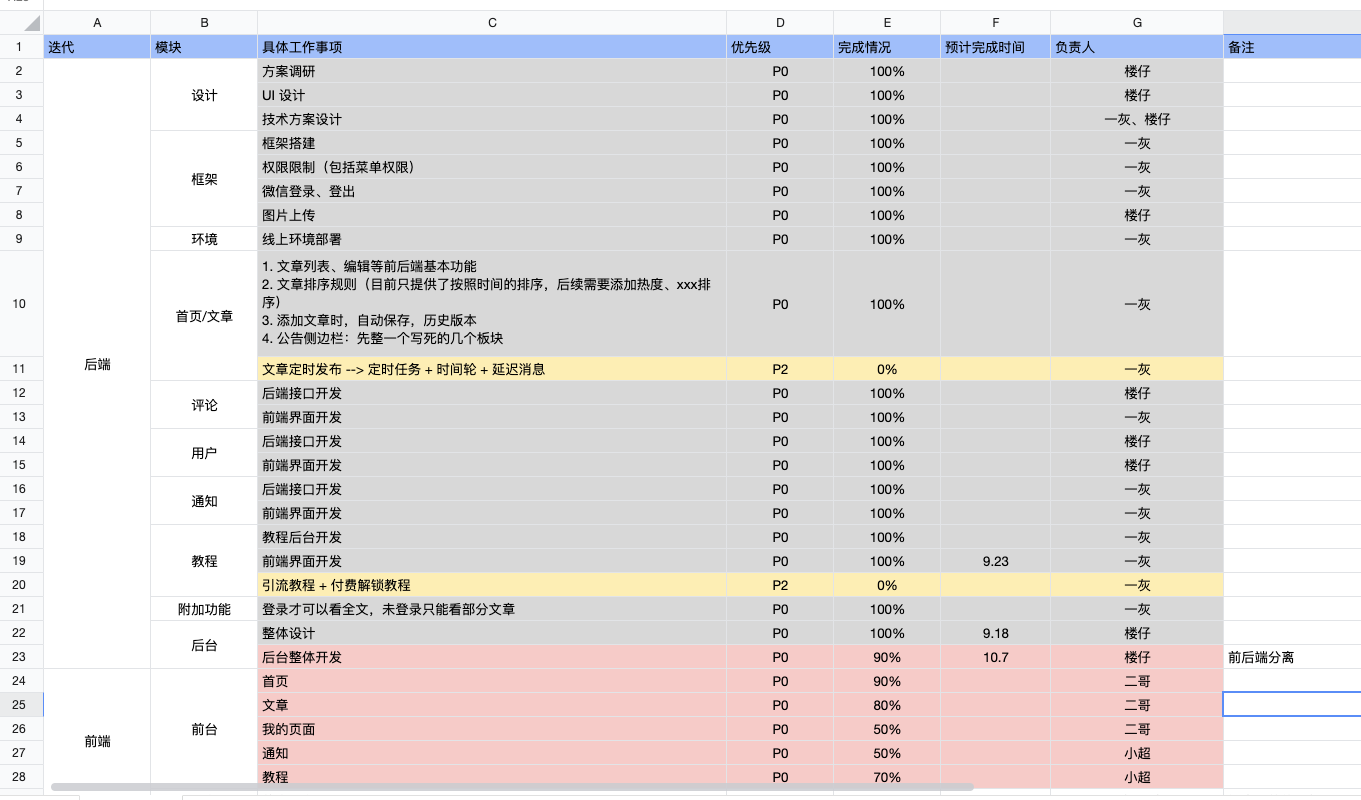Screen dimensions: 1361x800
Task: Click the 前台 module cell
Action: (204, 729)
